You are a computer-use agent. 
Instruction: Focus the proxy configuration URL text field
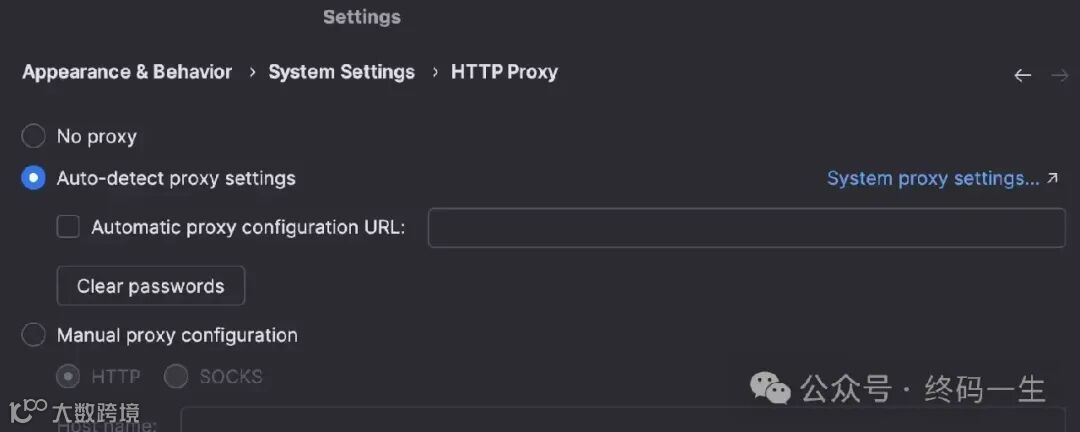pos(746,227)
